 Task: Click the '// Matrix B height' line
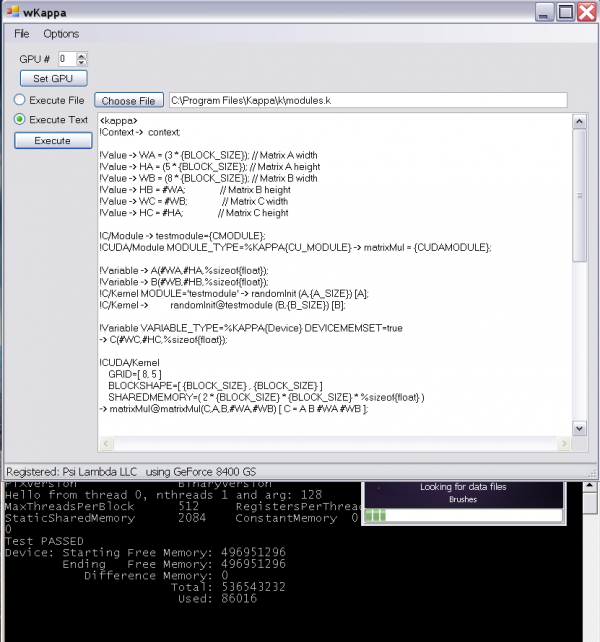pyautogui.click(x=195, y=190)
